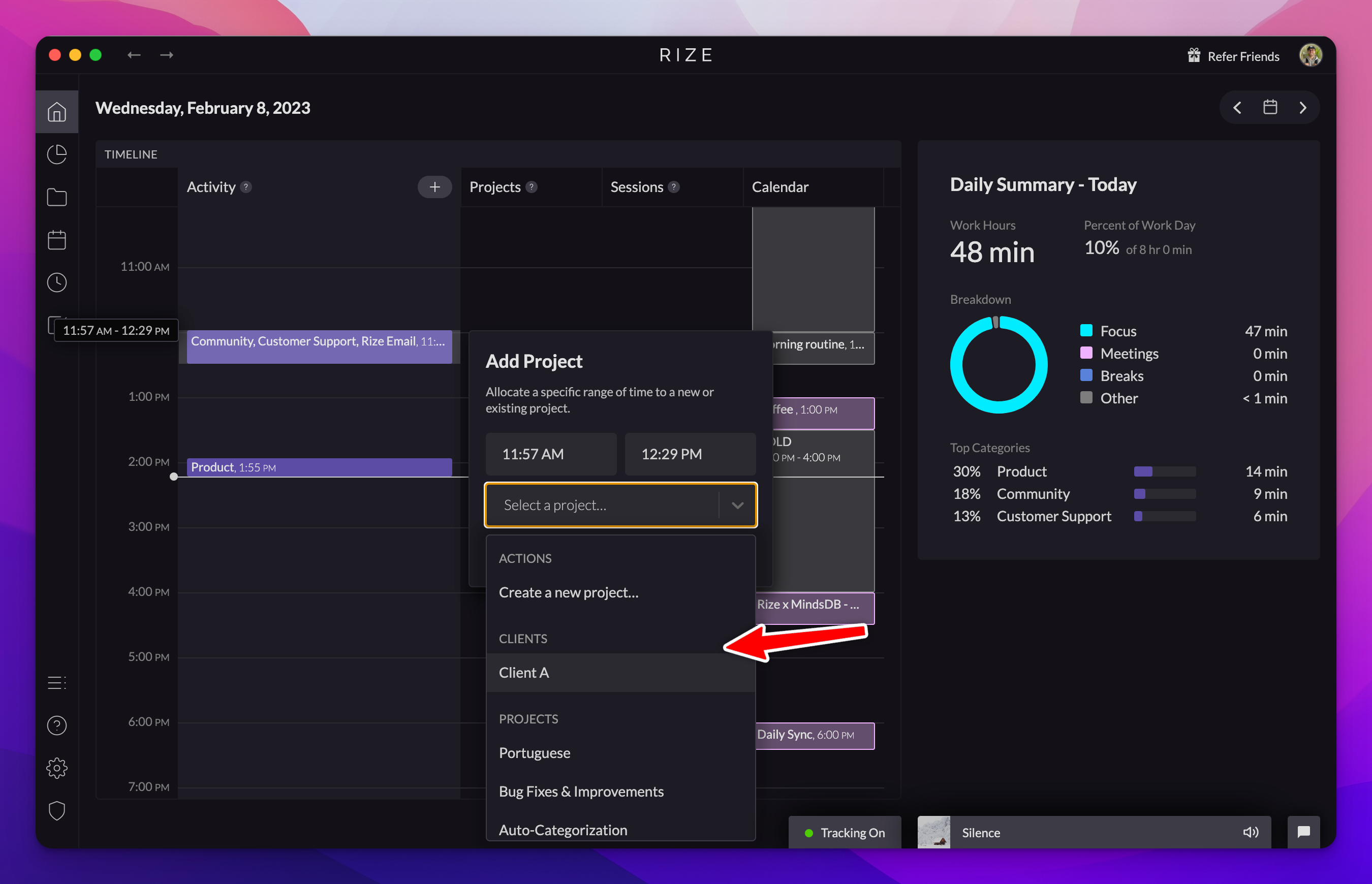The image size is (1372, 884).
Task: Click the Product category progress bar
Action: click(1164, 472)
